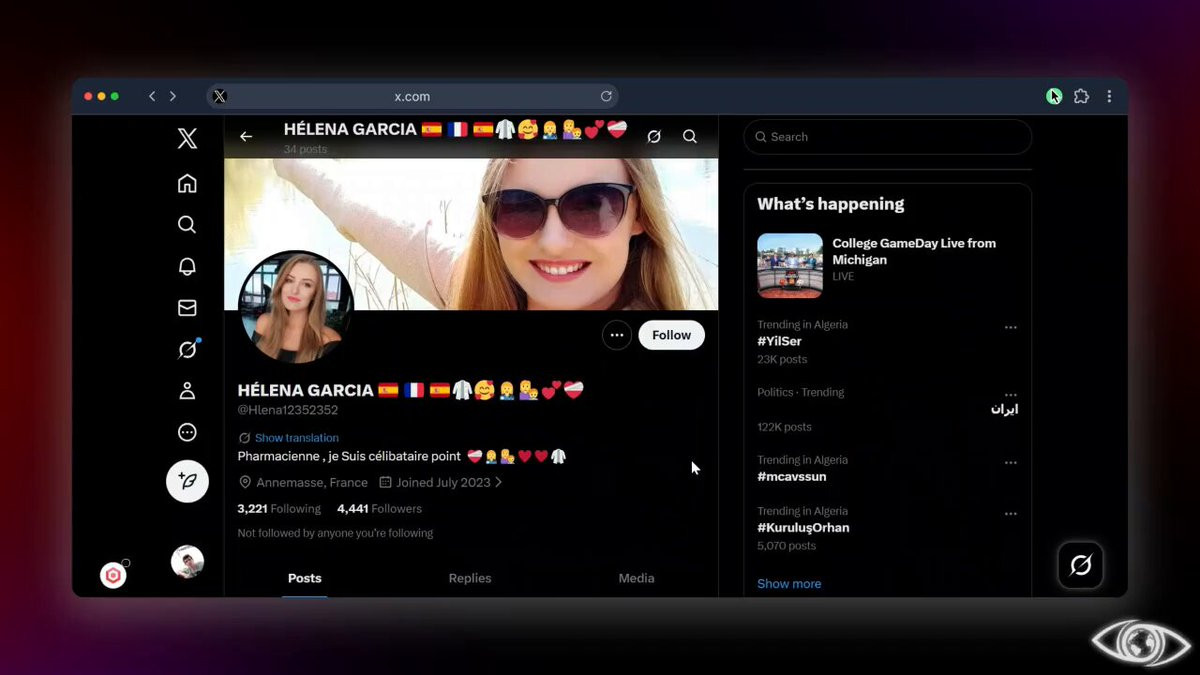1200x675 pixels.
Task: Open 3,221 Following list
Action: pos(279,508)
